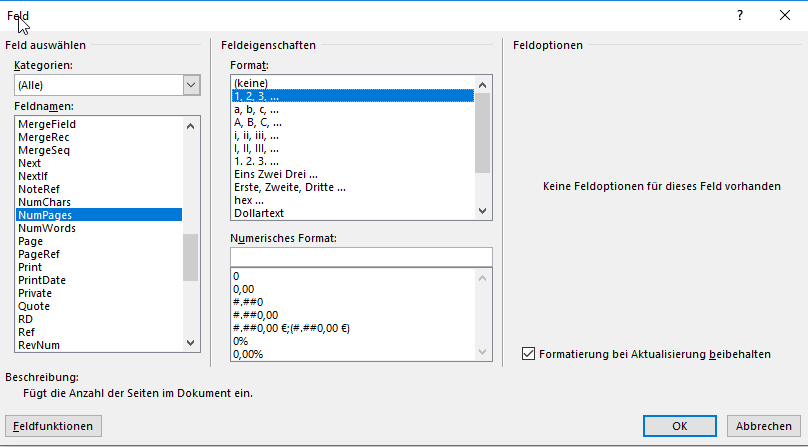808x447 pixels.
Task: Click the help question mark icon
Action: (x=740, y=15)
